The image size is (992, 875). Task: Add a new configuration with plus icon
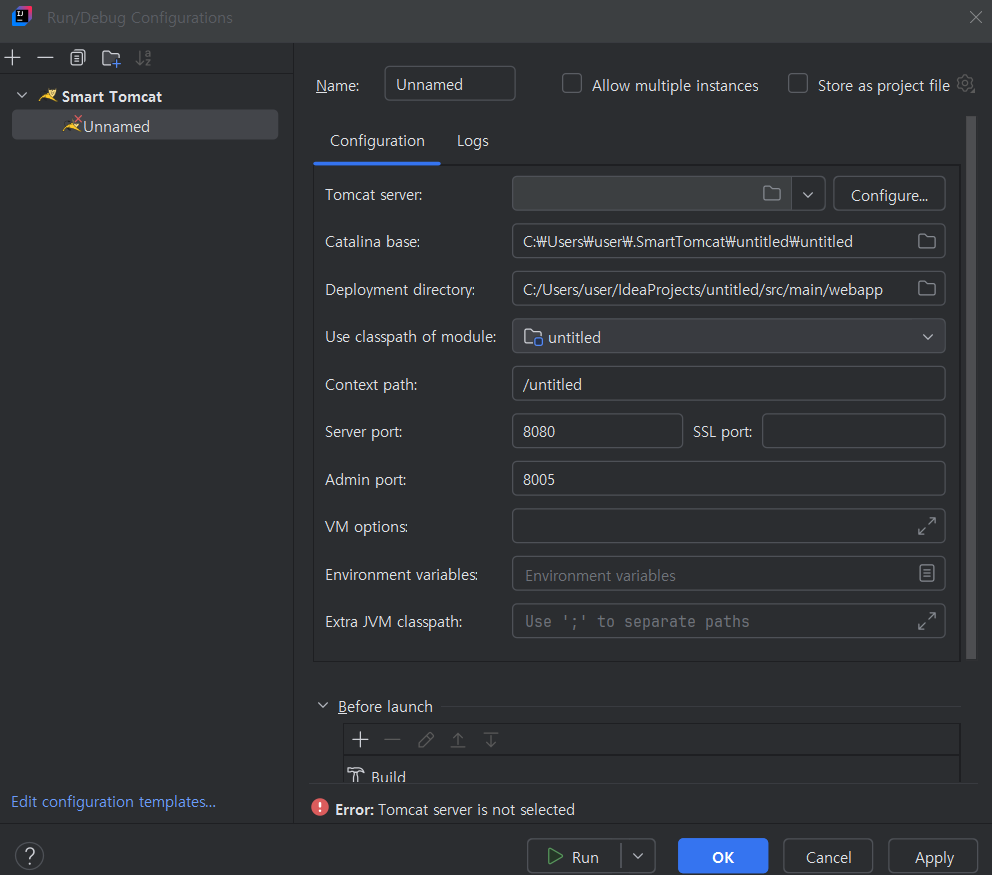point(13,58)
